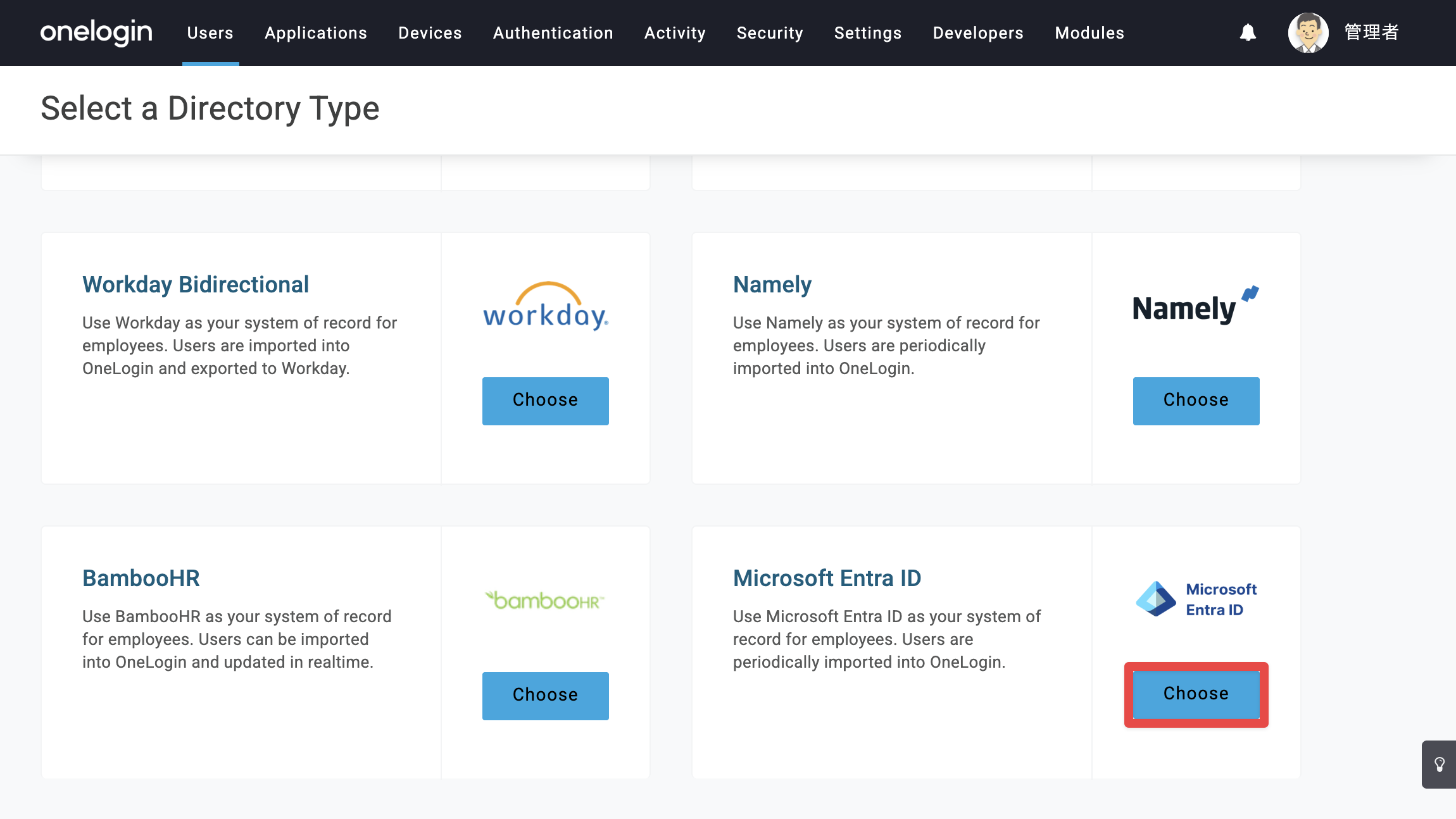Viewport: 1456px width, 819px height.
Task: Click the Microsoft Entra ID logo
Action: [x=1196, y=599]
